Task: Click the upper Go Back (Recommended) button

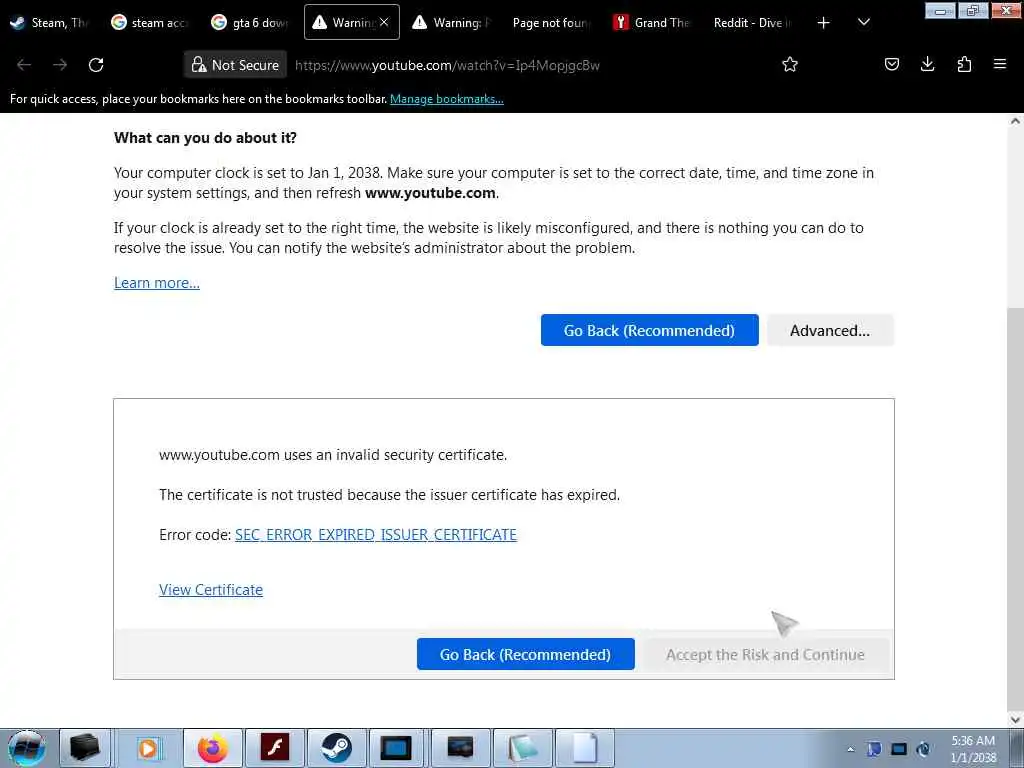Action: [x=650, y=330]
